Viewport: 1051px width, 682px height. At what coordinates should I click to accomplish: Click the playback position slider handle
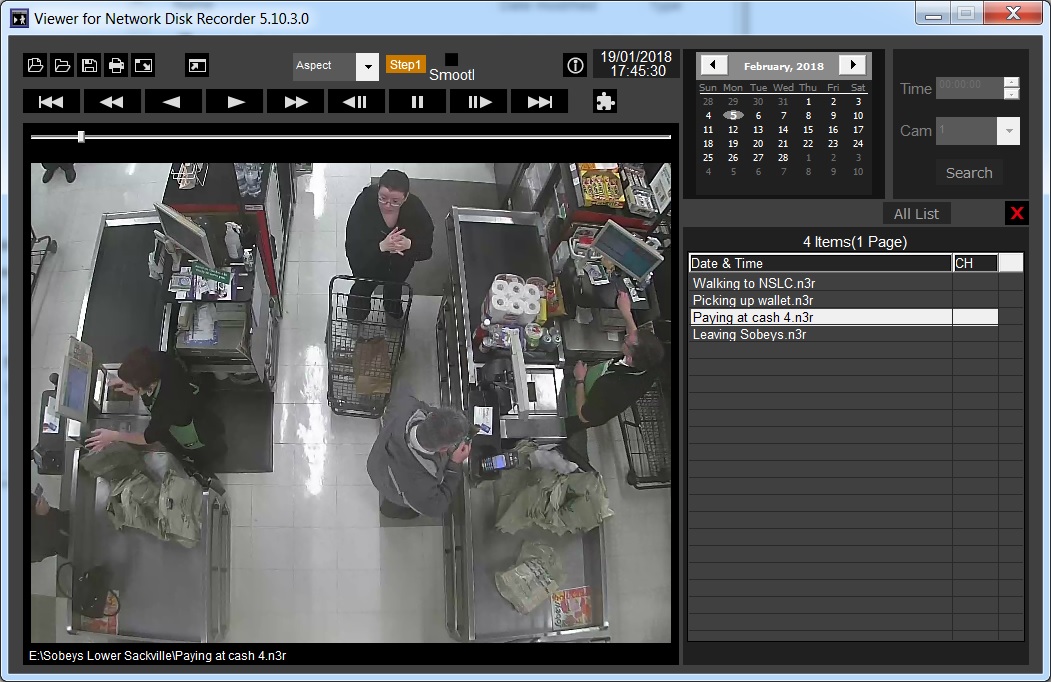pos(81,137)
